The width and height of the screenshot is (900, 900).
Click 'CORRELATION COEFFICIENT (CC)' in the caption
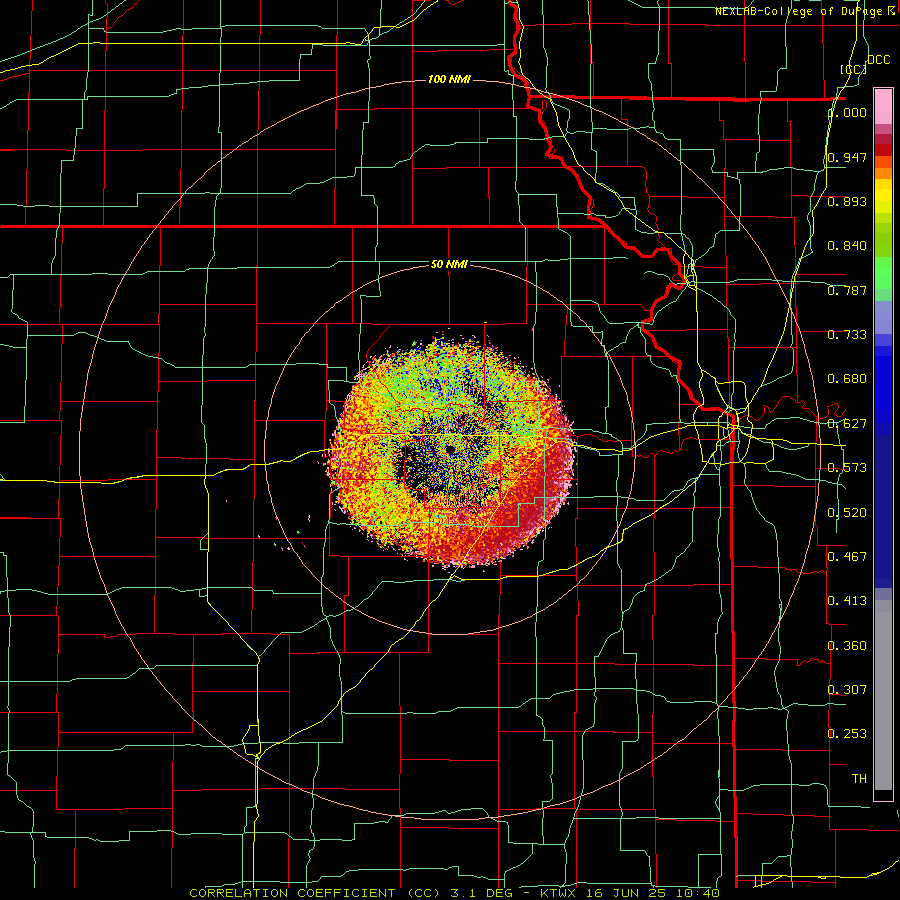tap(315, 893)
